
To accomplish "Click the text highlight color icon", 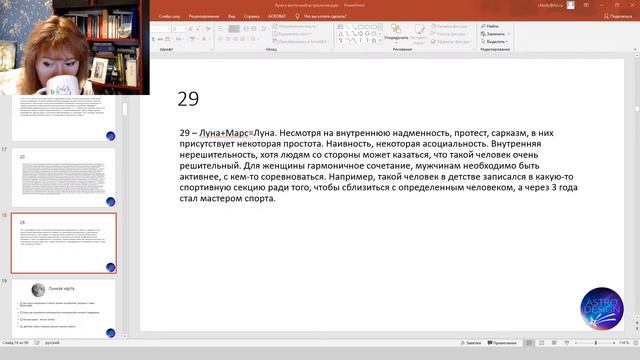I will click(193, 39).
